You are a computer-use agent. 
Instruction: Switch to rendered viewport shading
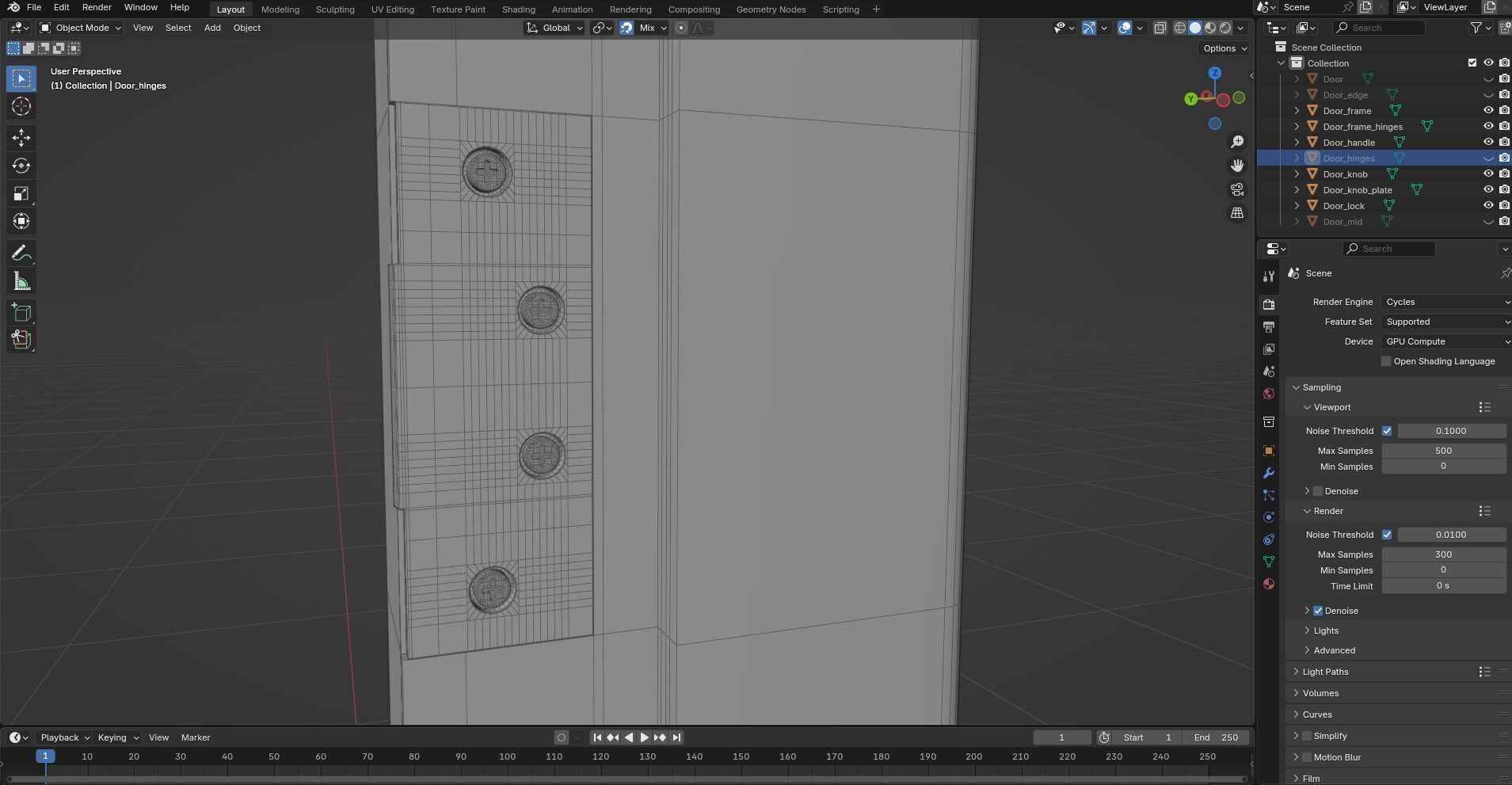pos(1225,28)
